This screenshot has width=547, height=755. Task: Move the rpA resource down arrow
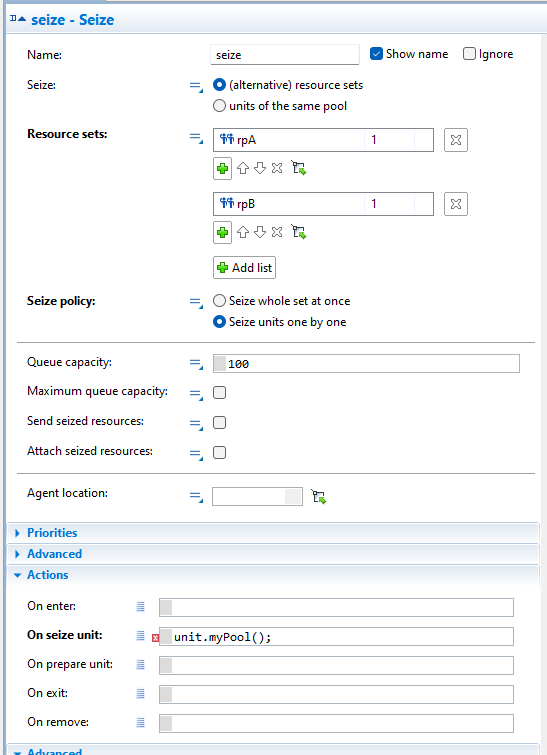tap(260, 169)
